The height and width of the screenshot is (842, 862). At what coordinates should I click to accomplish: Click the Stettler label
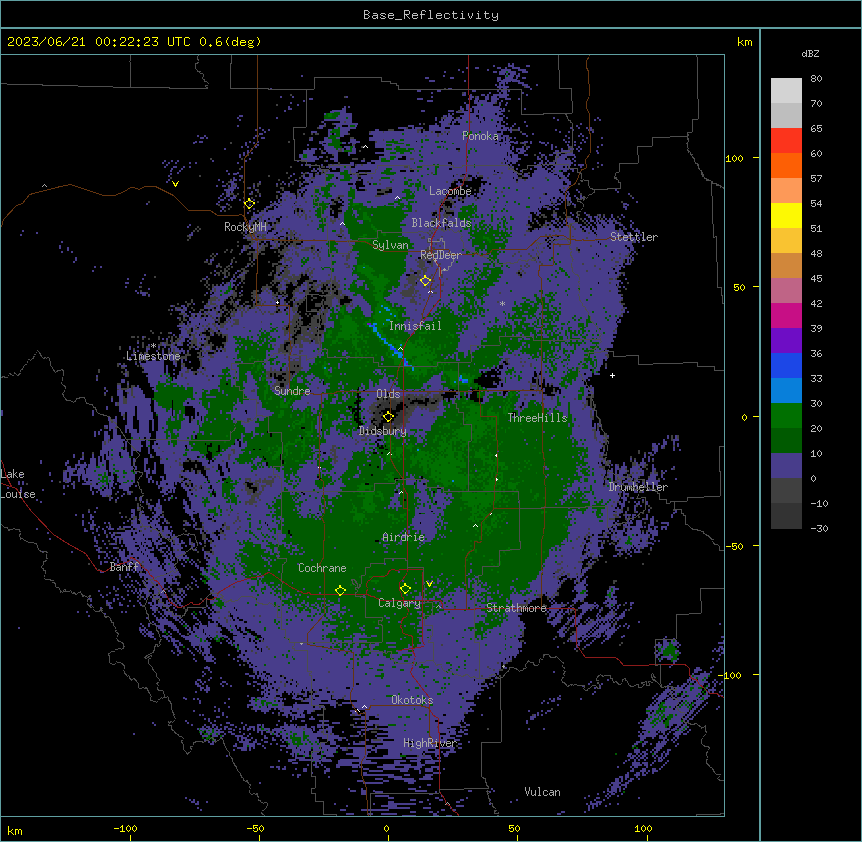pyautogui.click(x=633, y=237)
